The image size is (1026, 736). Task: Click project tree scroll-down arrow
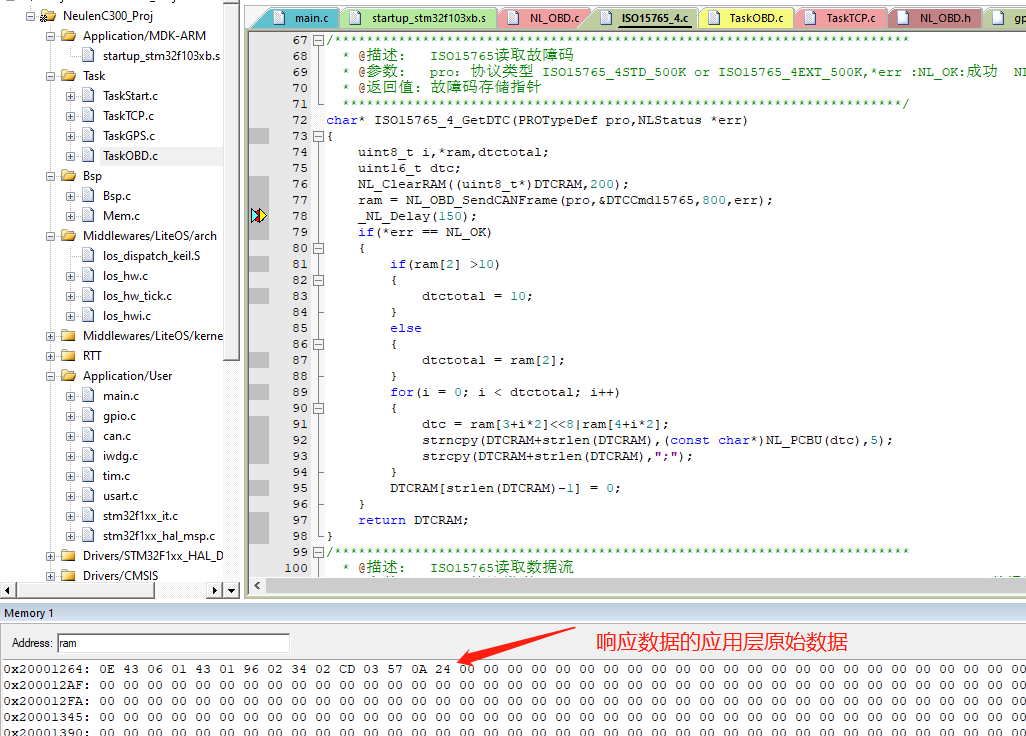coord(231,590)
